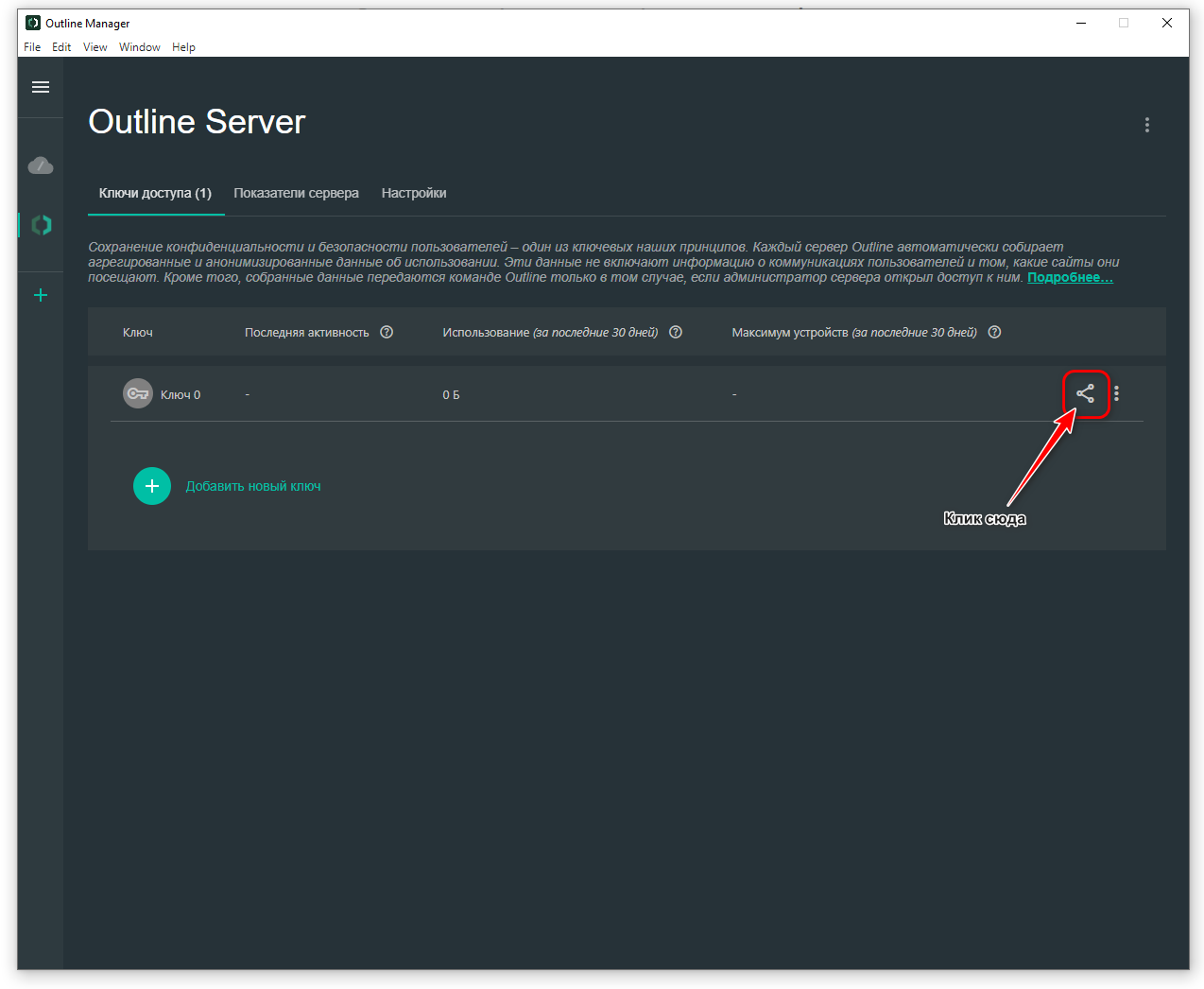1204x989 pixels.
Task: Open the hamburger navigation menu
Action: [x=41, y=87]
